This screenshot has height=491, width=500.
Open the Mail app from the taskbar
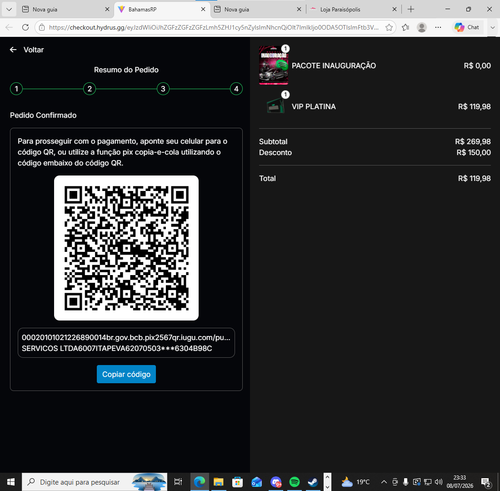pyautogui.click(x=256, y=482)
